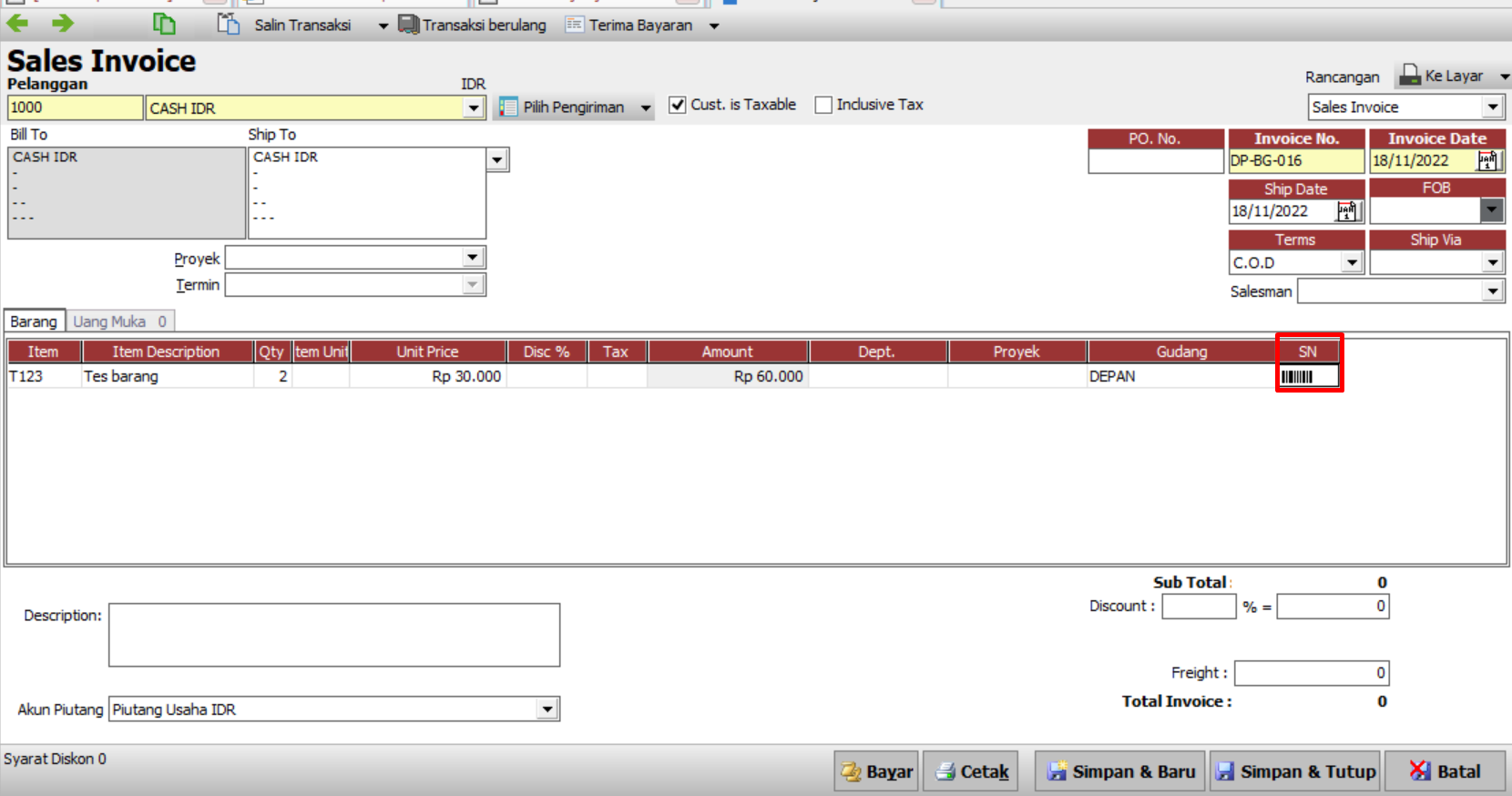Click the Bayar button
The image size is (1512, 796).
pyautogui.click(x=876, y=771)
